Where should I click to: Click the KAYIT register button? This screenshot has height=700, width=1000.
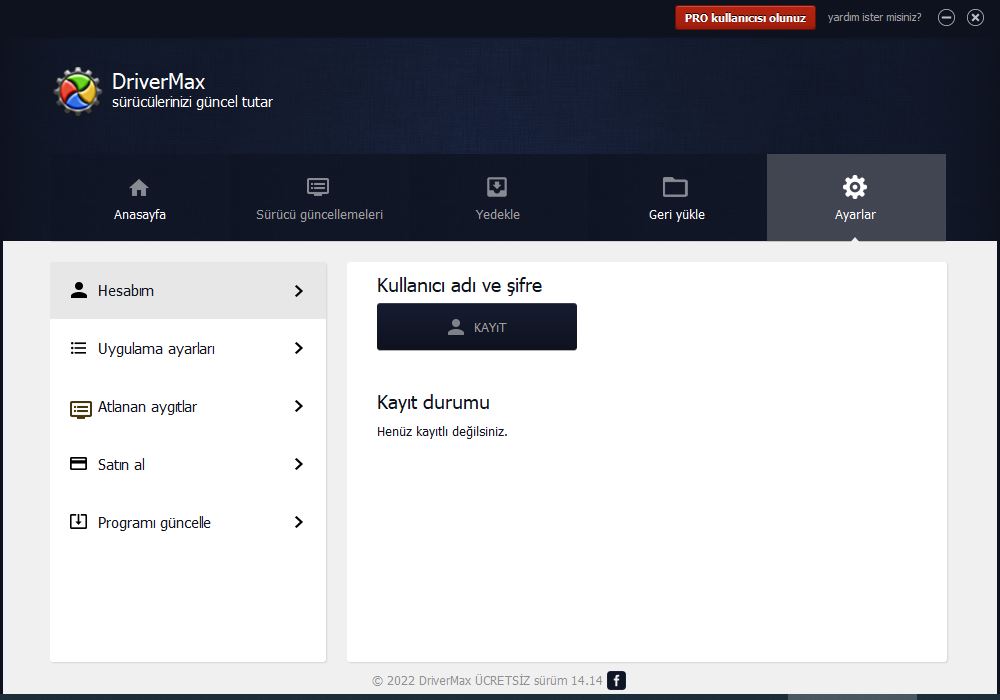476,326
